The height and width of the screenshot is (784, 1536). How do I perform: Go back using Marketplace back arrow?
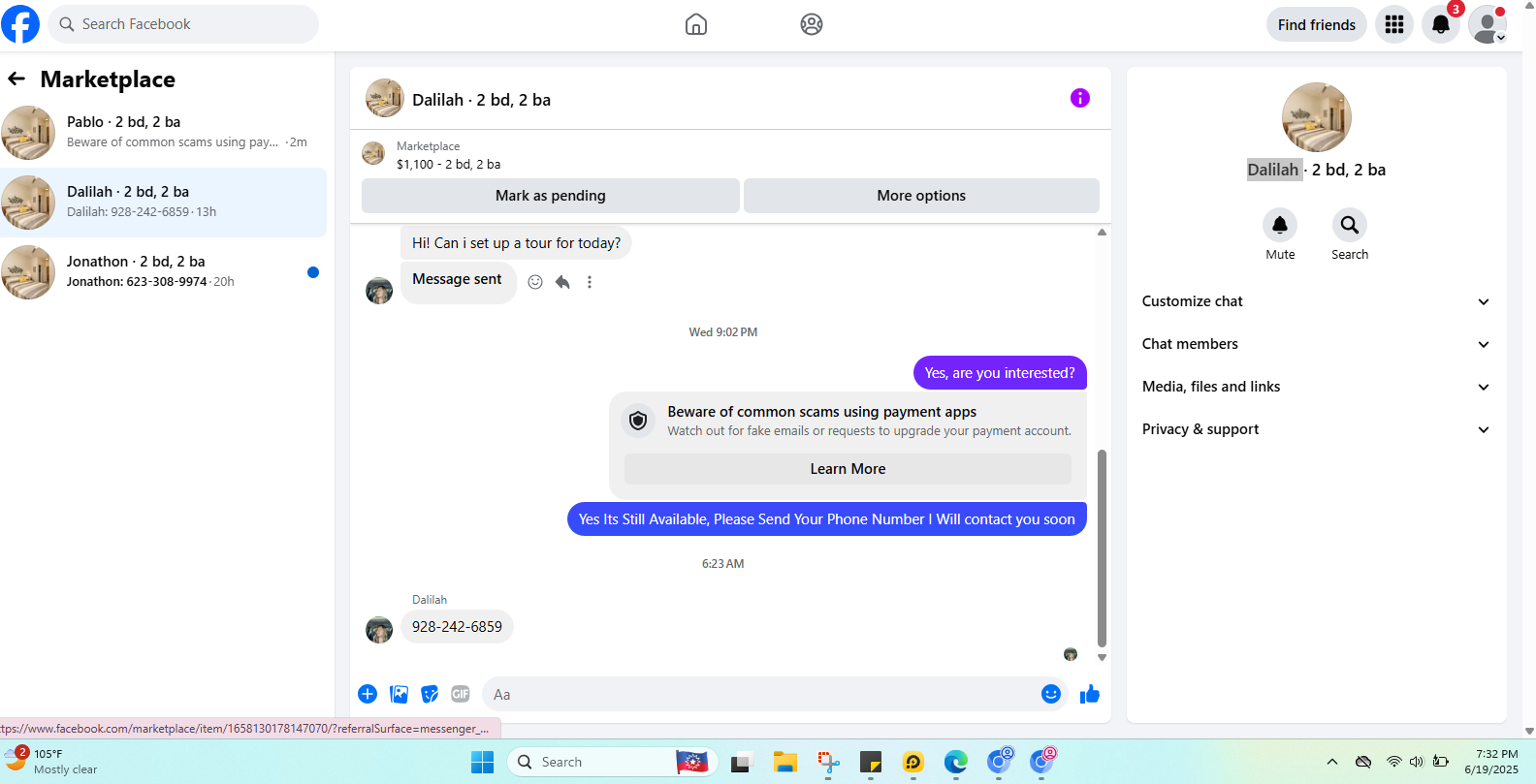pos(16,78)
